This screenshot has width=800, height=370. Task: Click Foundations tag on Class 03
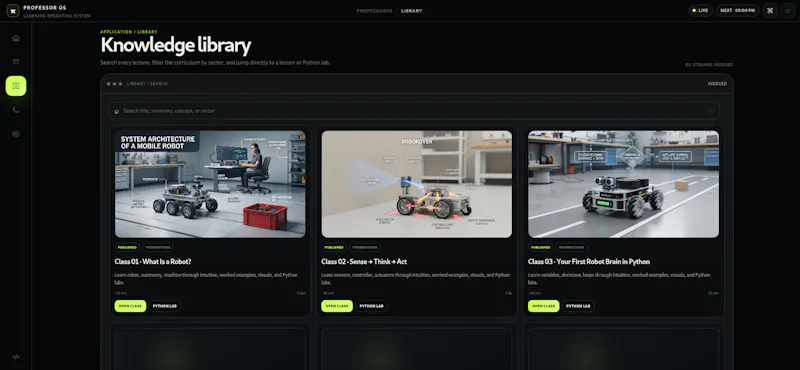(x=571, y=248)
